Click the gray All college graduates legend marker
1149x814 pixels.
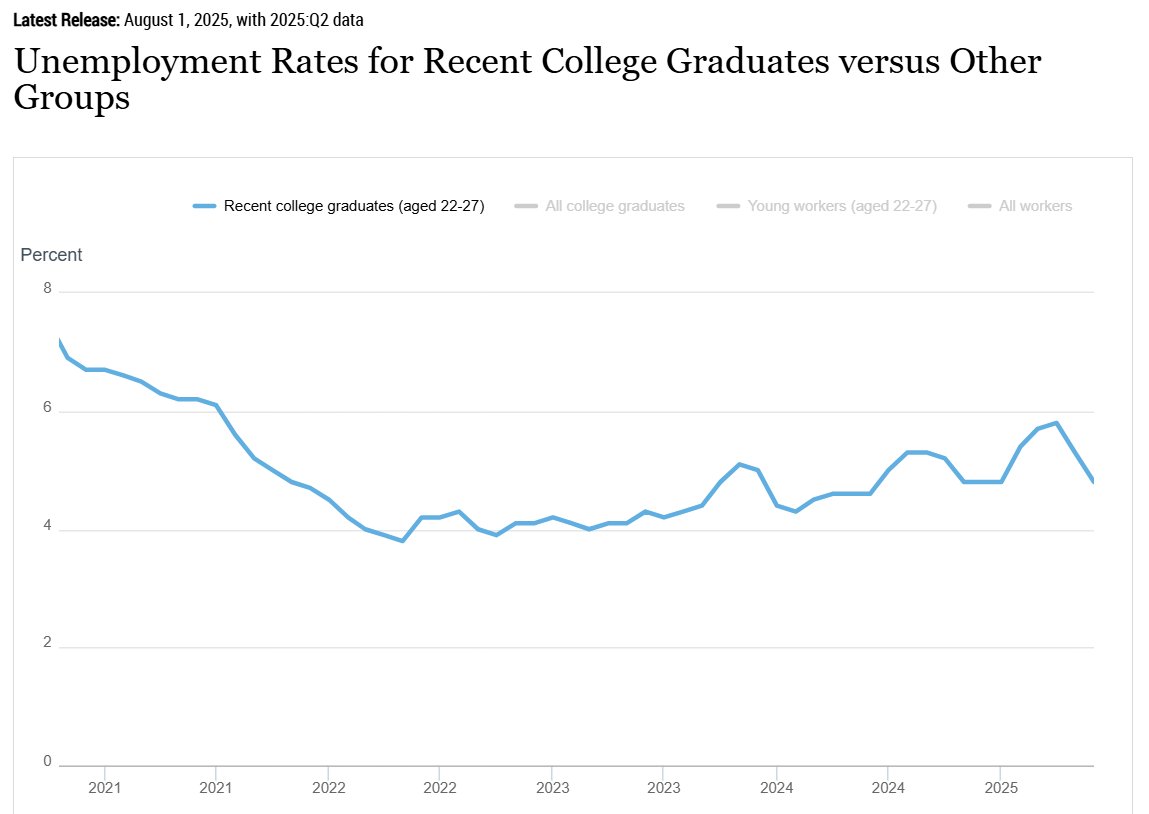click(526, 207)
